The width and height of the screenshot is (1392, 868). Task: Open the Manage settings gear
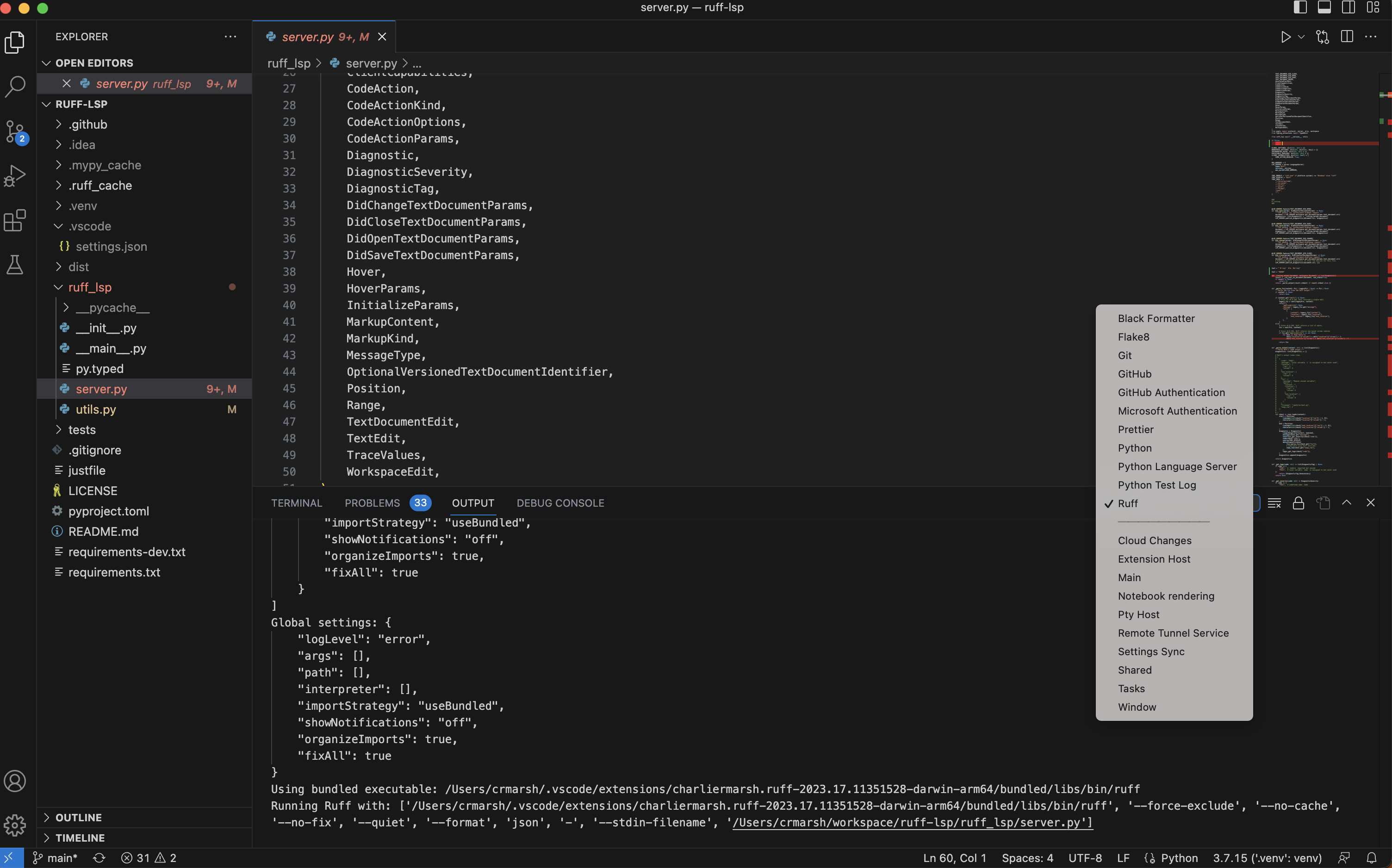(x=15, y=825)
